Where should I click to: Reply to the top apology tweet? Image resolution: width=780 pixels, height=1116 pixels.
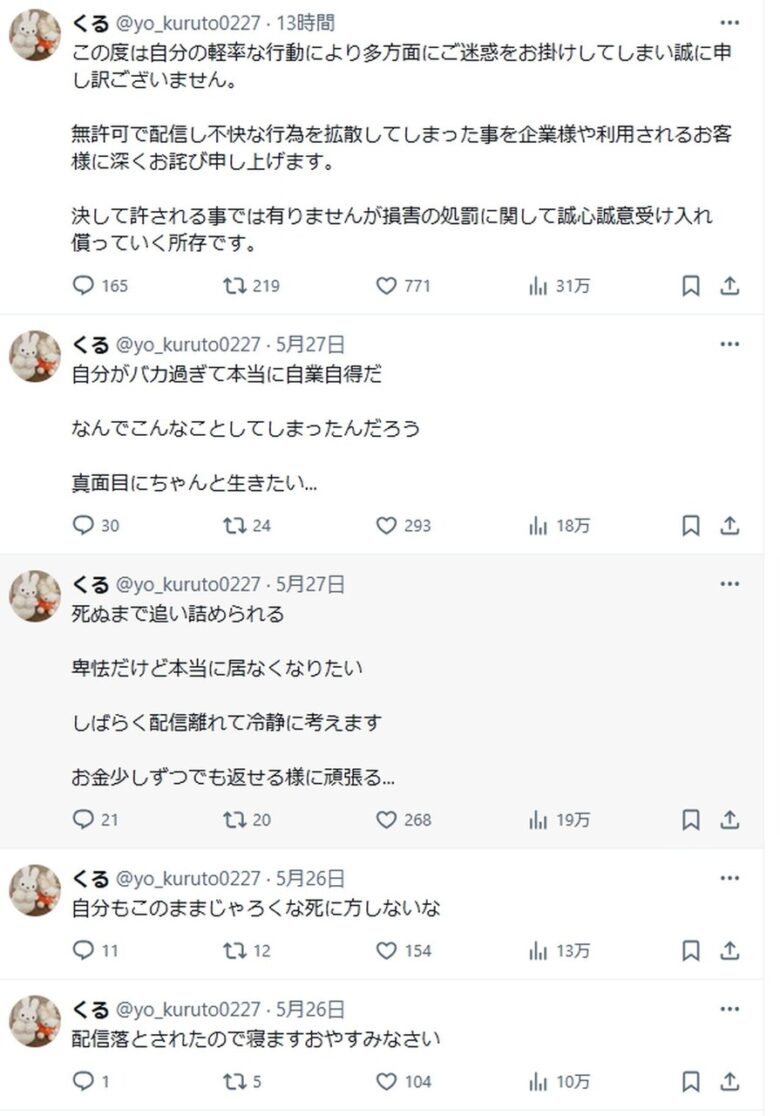click(x=85, y=286)
